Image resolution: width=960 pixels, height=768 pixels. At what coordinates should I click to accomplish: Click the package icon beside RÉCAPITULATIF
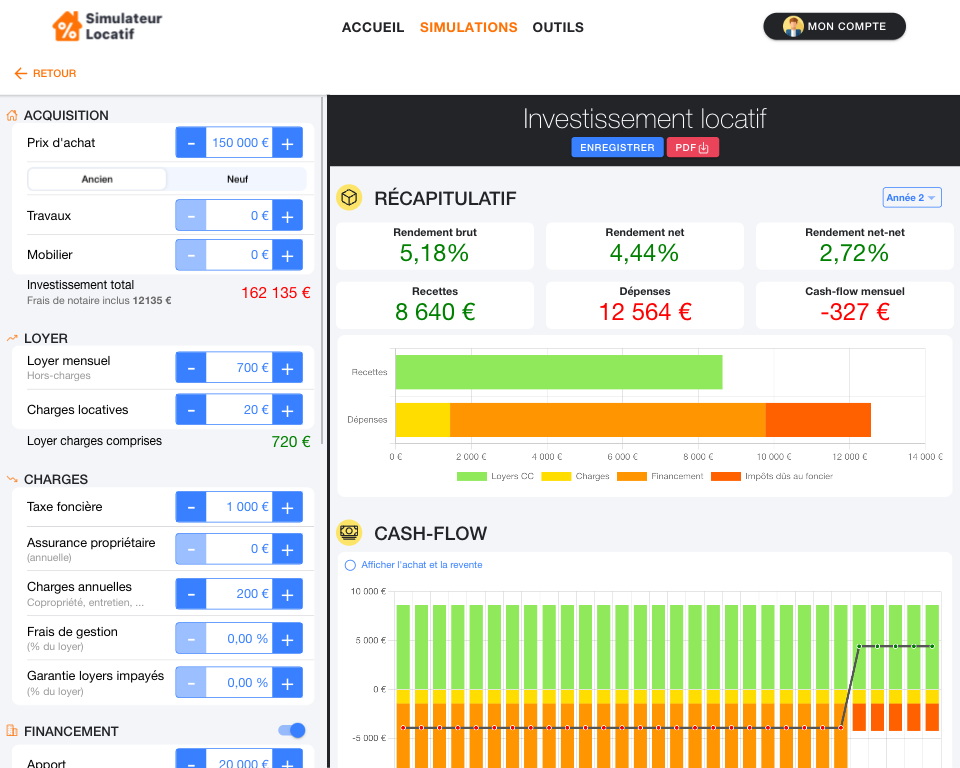pyautogui.click(x=348, y=198)
